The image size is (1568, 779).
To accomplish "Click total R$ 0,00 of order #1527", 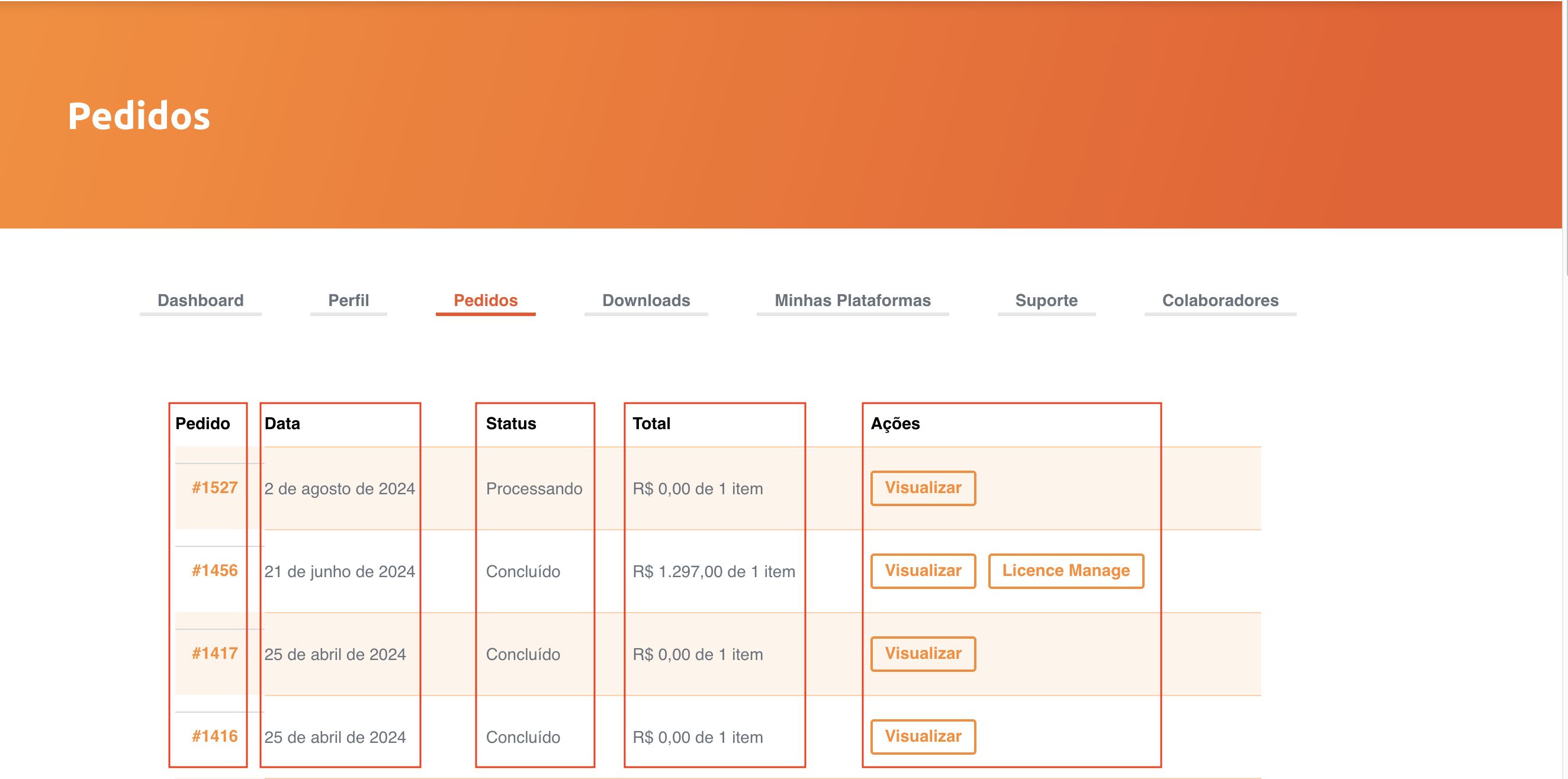I will click(x=698, y=489).
